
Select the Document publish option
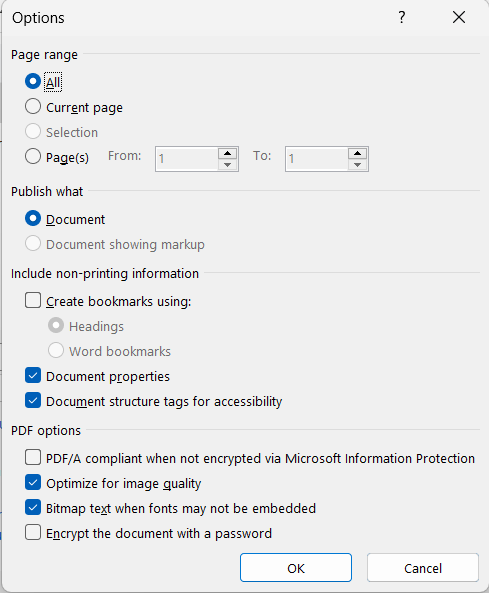[x=33, y=219]
